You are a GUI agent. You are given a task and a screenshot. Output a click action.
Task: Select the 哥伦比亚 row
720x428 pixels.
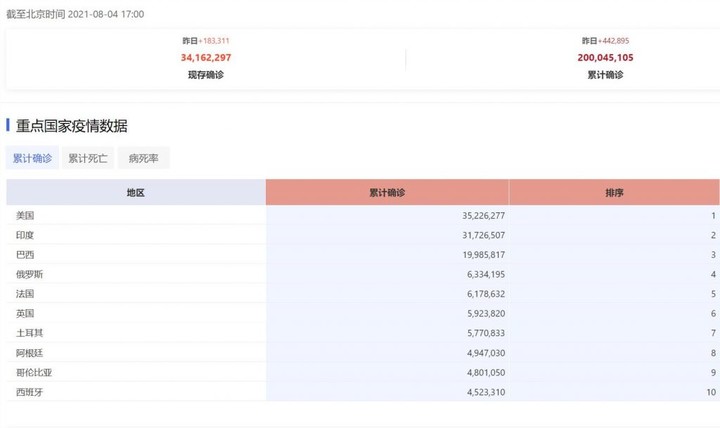pyautogui.click(x=363, y=372)
